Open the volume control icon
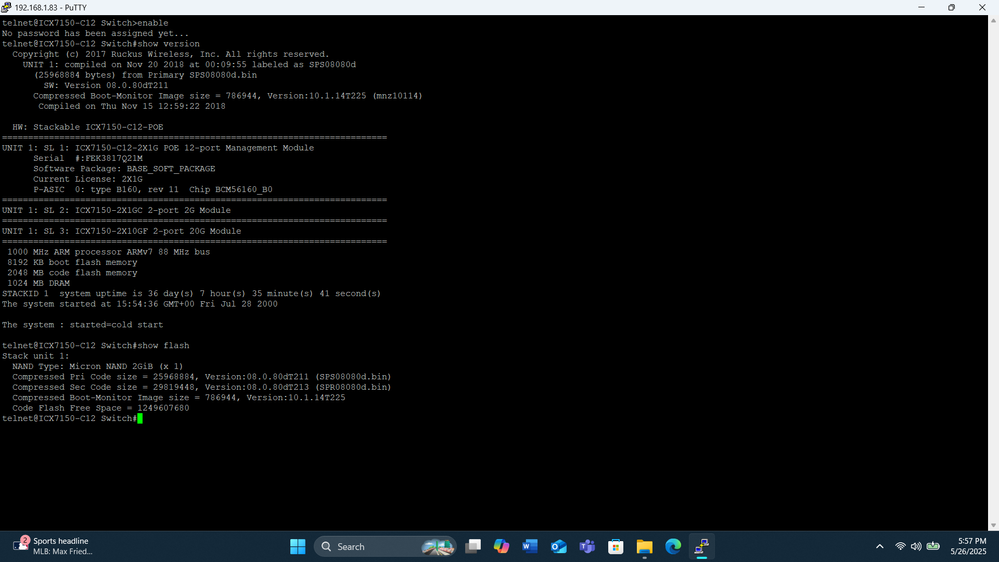The width and height of the screenshot is (999, 562). [x=916, y=547]
